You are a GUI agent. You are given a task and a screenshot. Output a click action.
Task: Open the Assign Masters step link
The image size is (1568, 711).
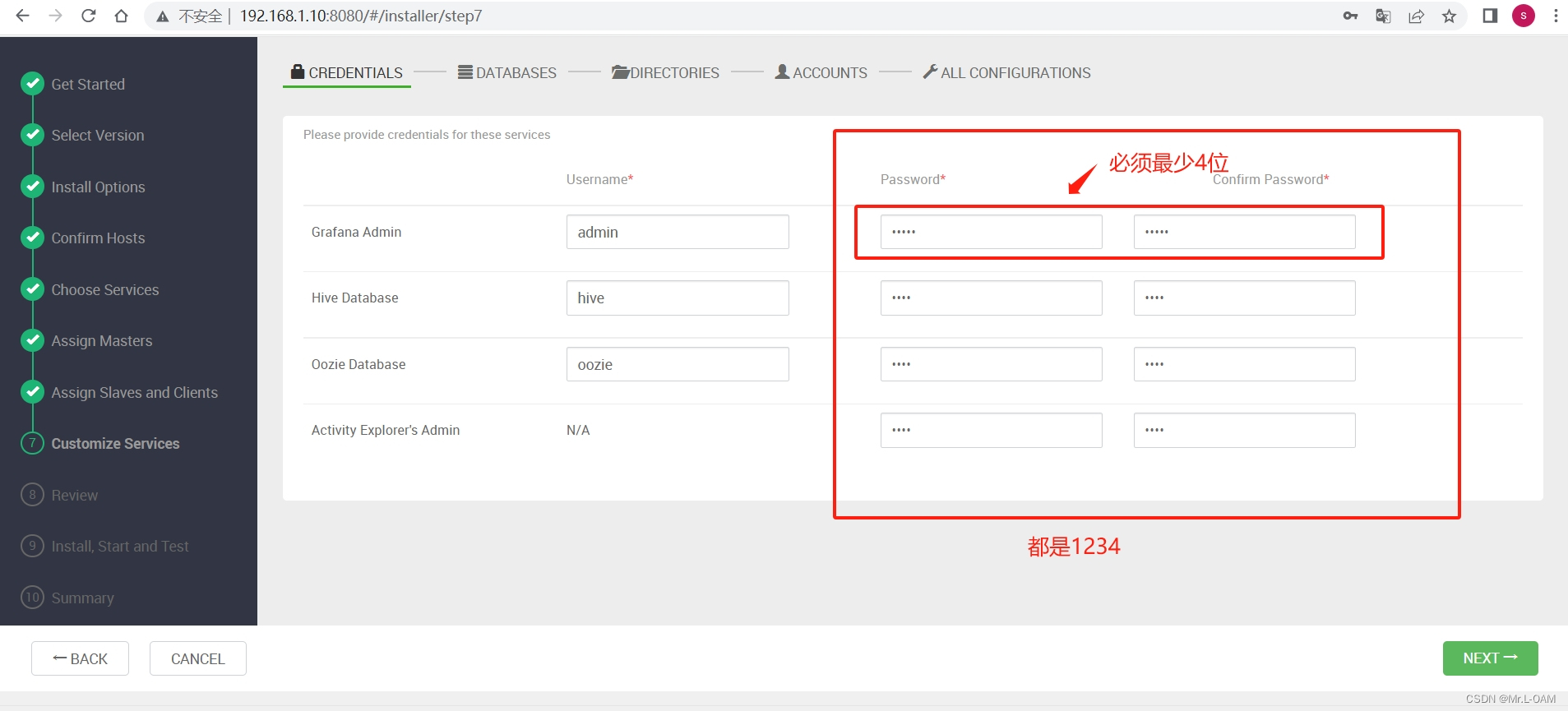tap(102, 340)
